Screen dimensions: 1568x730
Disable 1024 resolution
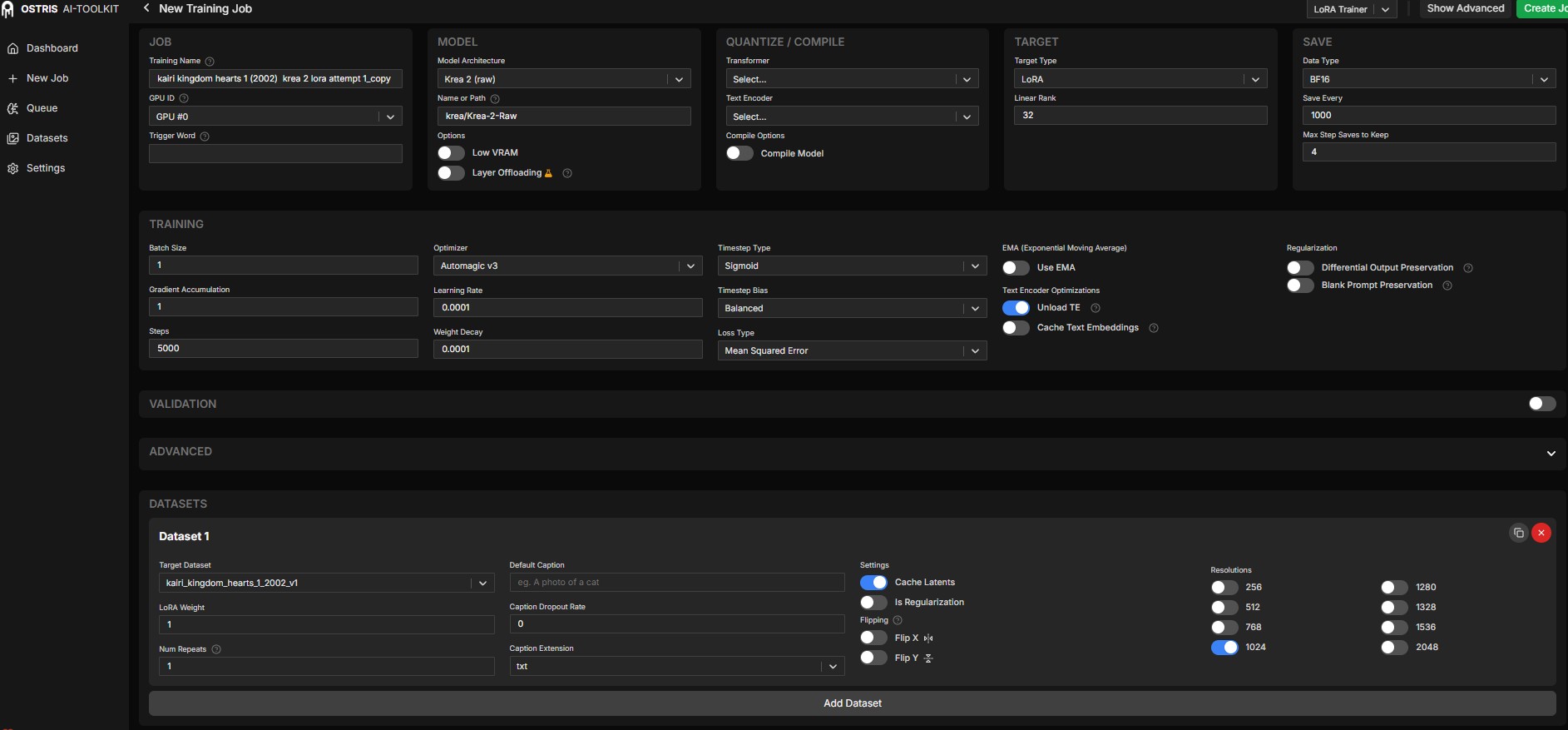[x=1224, y=648]
